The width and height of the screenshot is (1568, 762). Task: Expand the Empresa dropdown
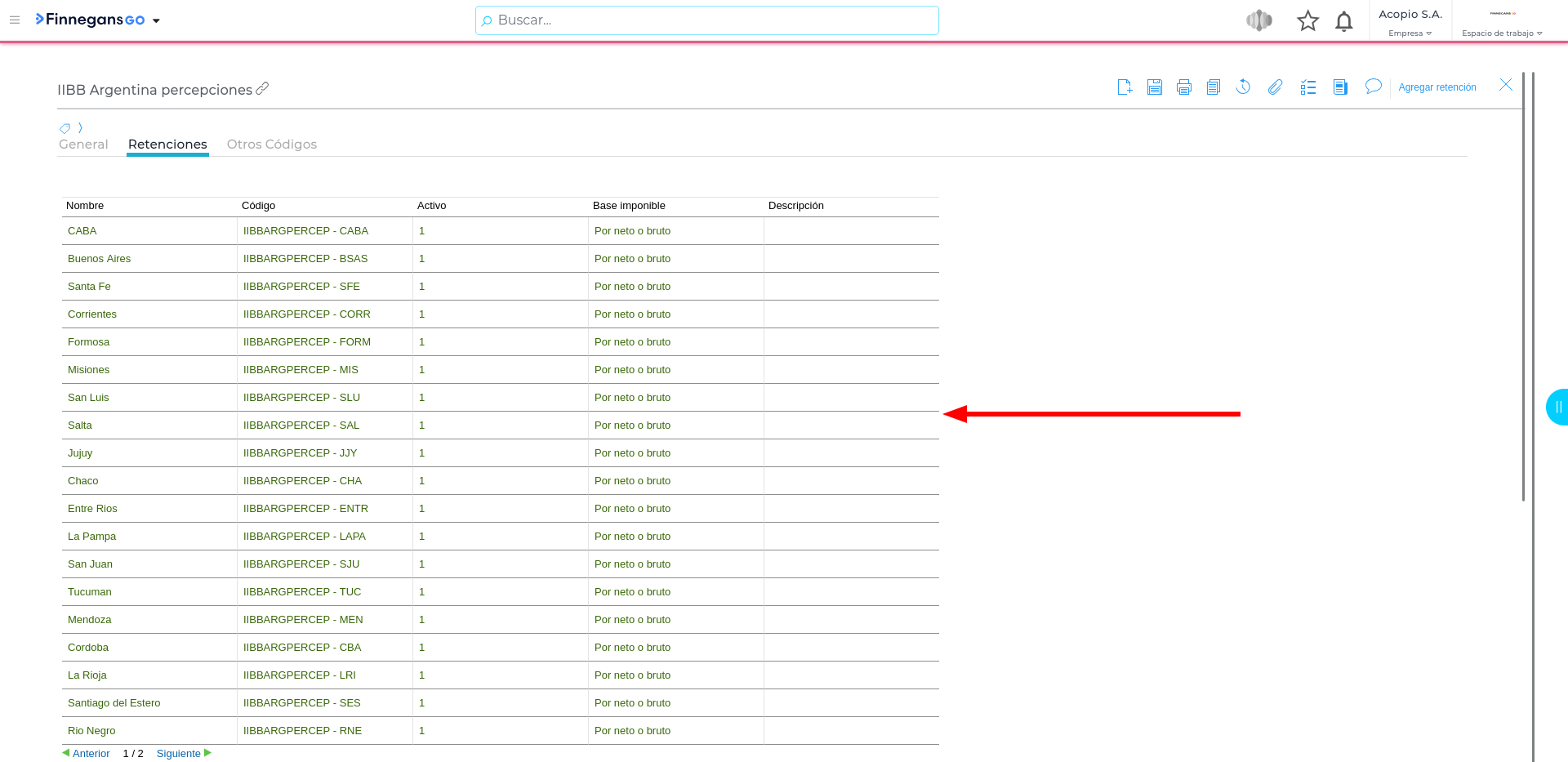click(1410, 33)
